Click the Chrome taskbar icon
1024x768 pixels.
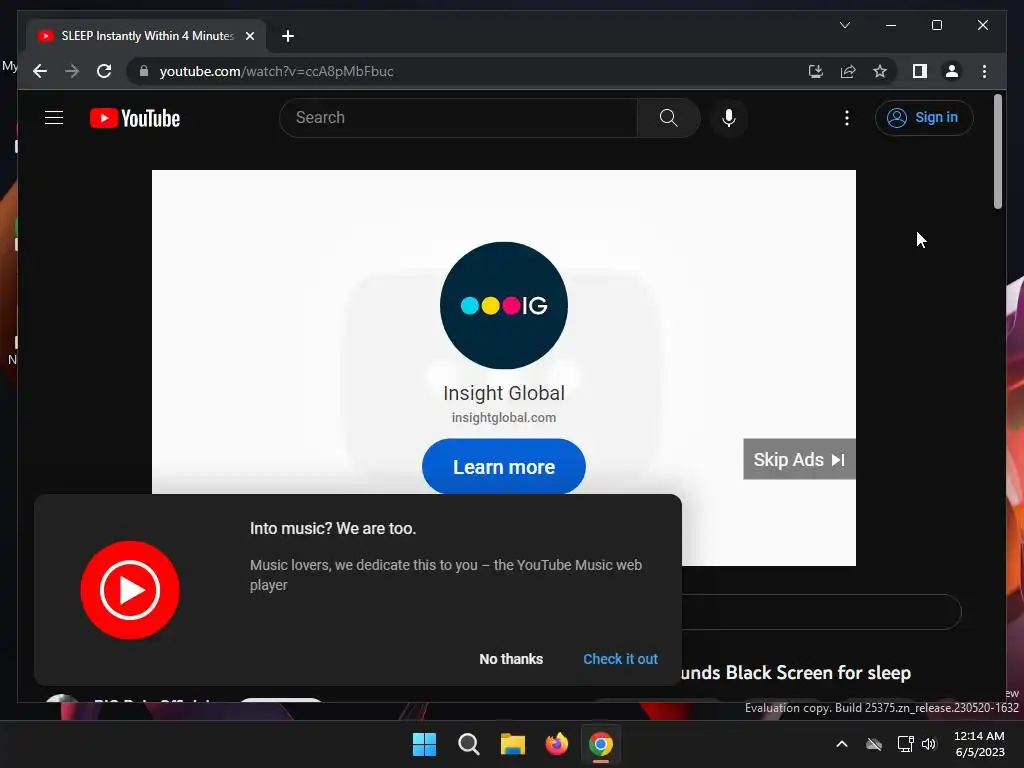coord(601,744)
